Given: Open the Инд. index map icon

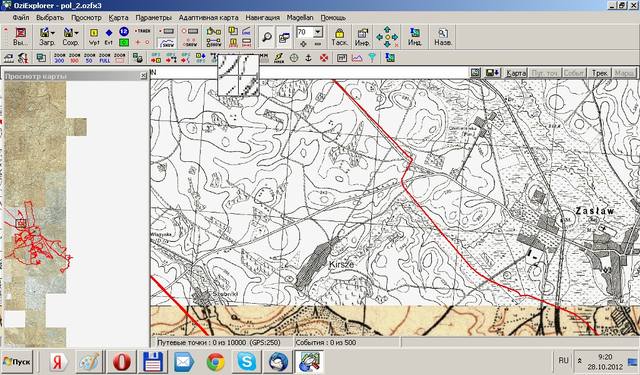Looking at the screenshot, I should pos(415,37).
